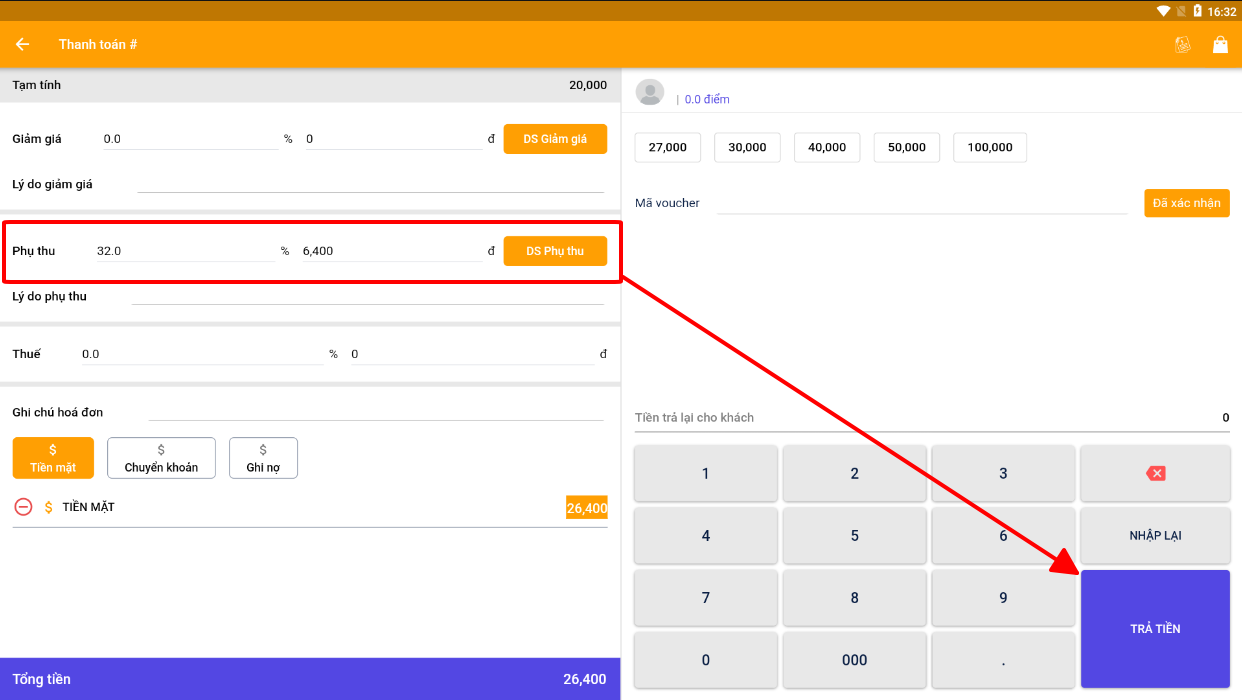Tap the card-stack icon beside the shopping bag
Viewport: 1242px width, 700px height.
[1182, 44]
